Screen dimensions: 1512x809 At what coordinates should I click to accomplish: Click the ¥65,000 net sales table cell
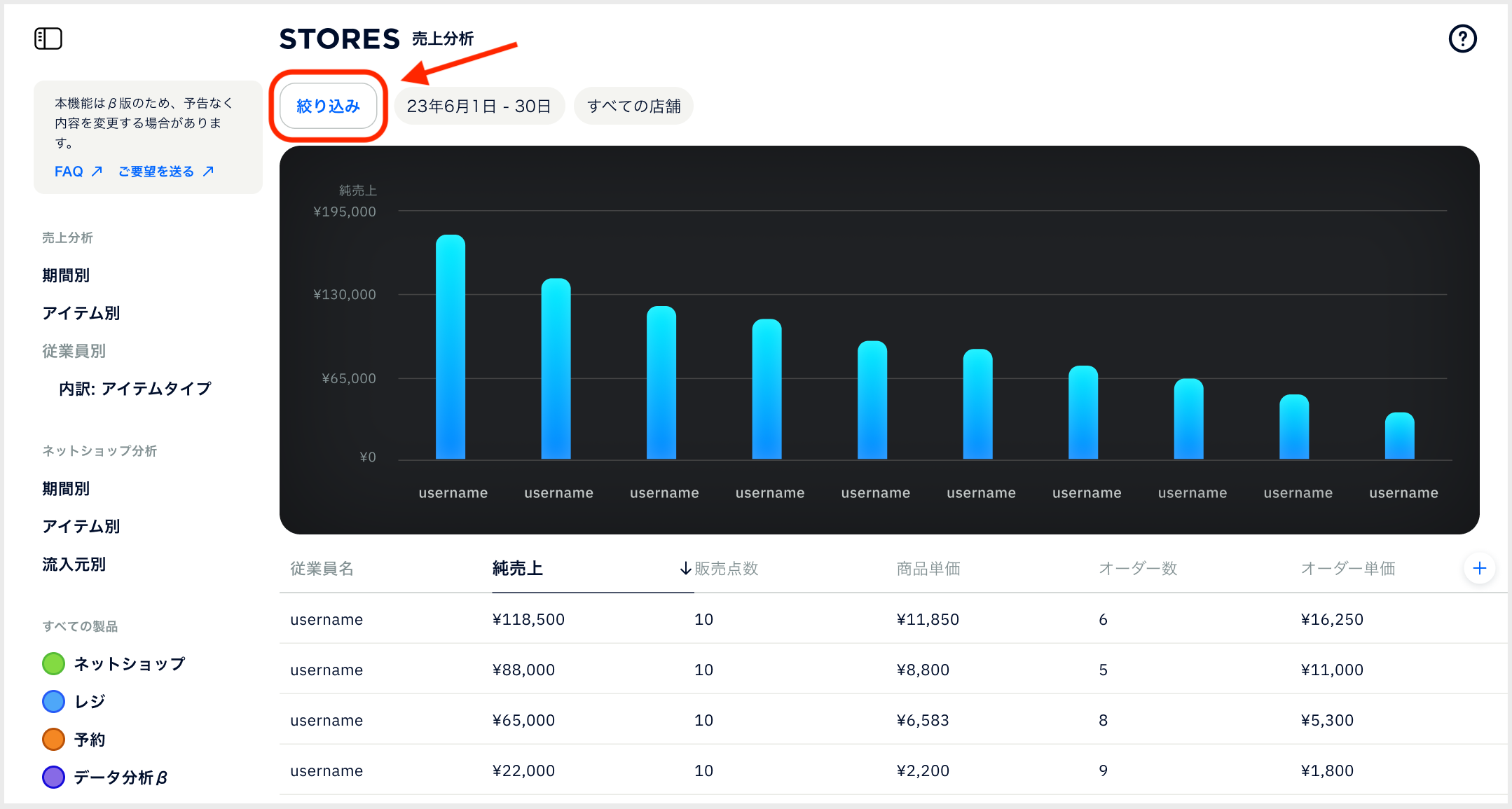coord(523,720)
